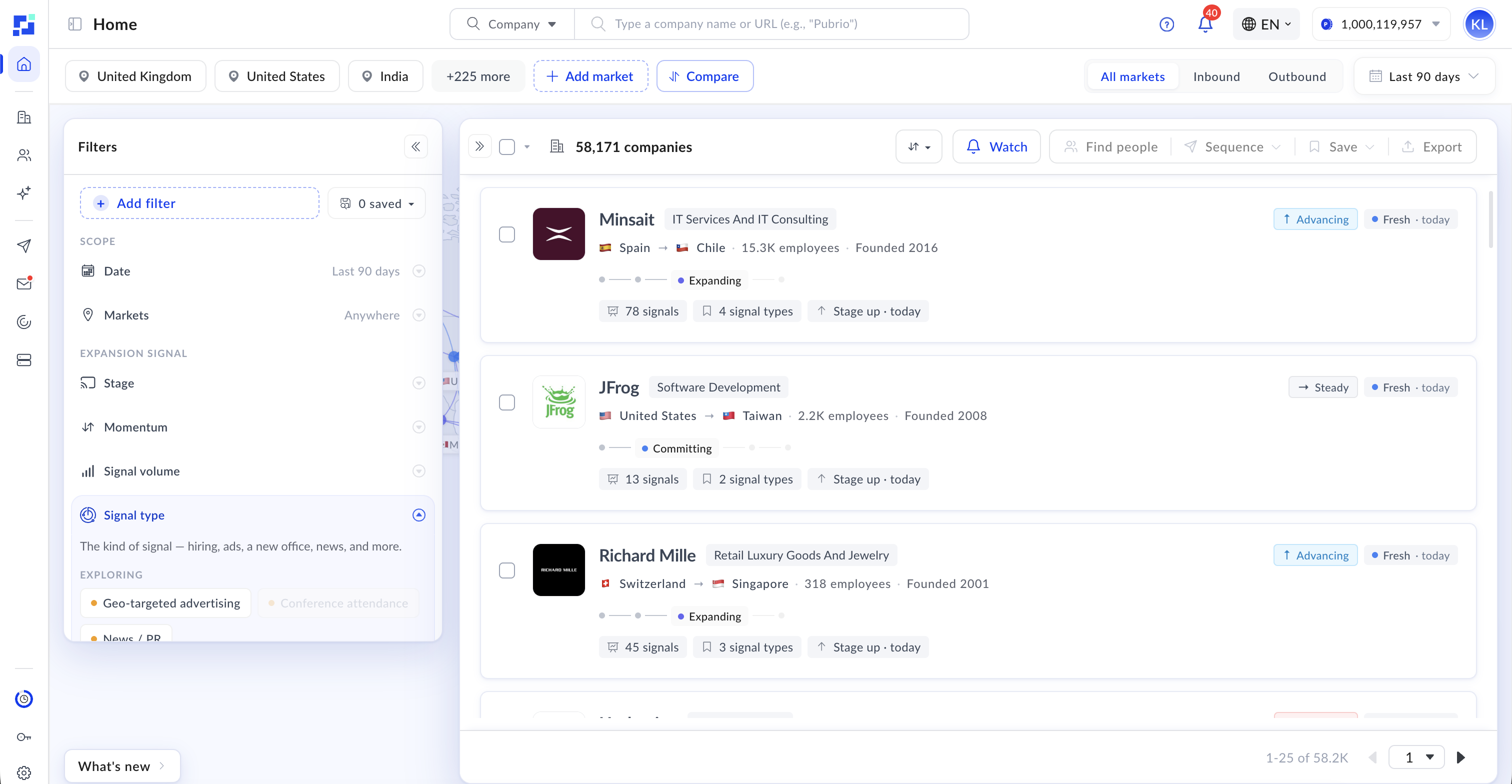This screenshot has height=784, width=1512.
Task: Open the settings gear in sidebar
Action: (24, 773)
